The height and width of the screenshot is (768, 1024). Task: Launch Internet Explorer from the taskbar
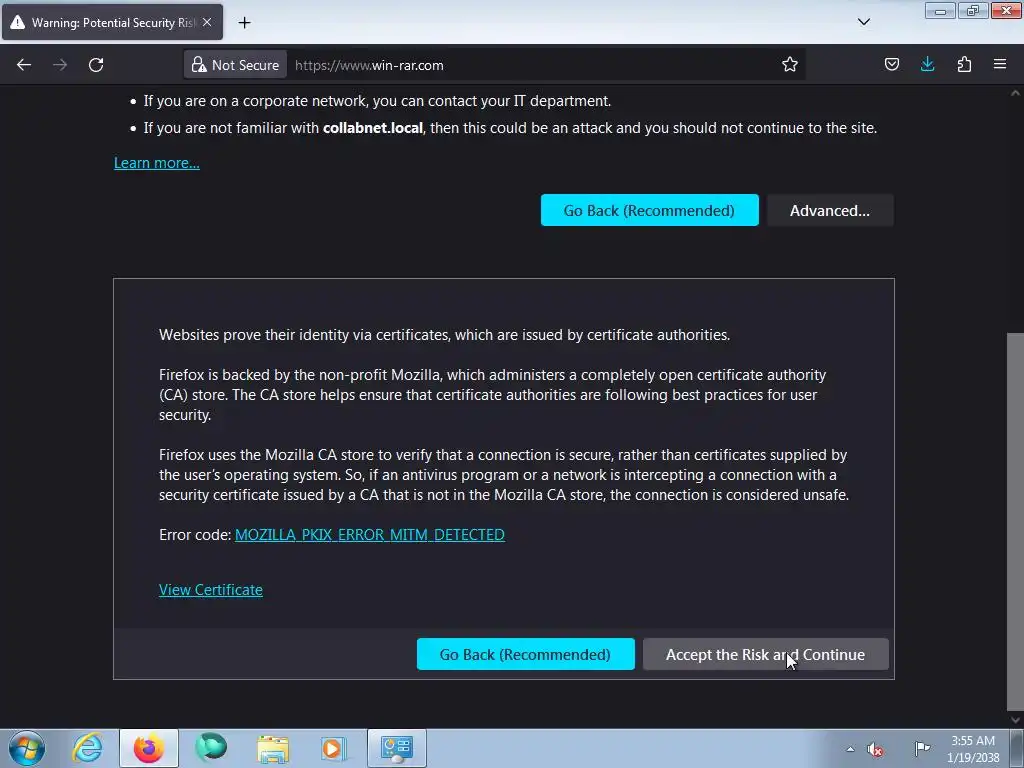[88, 748]
